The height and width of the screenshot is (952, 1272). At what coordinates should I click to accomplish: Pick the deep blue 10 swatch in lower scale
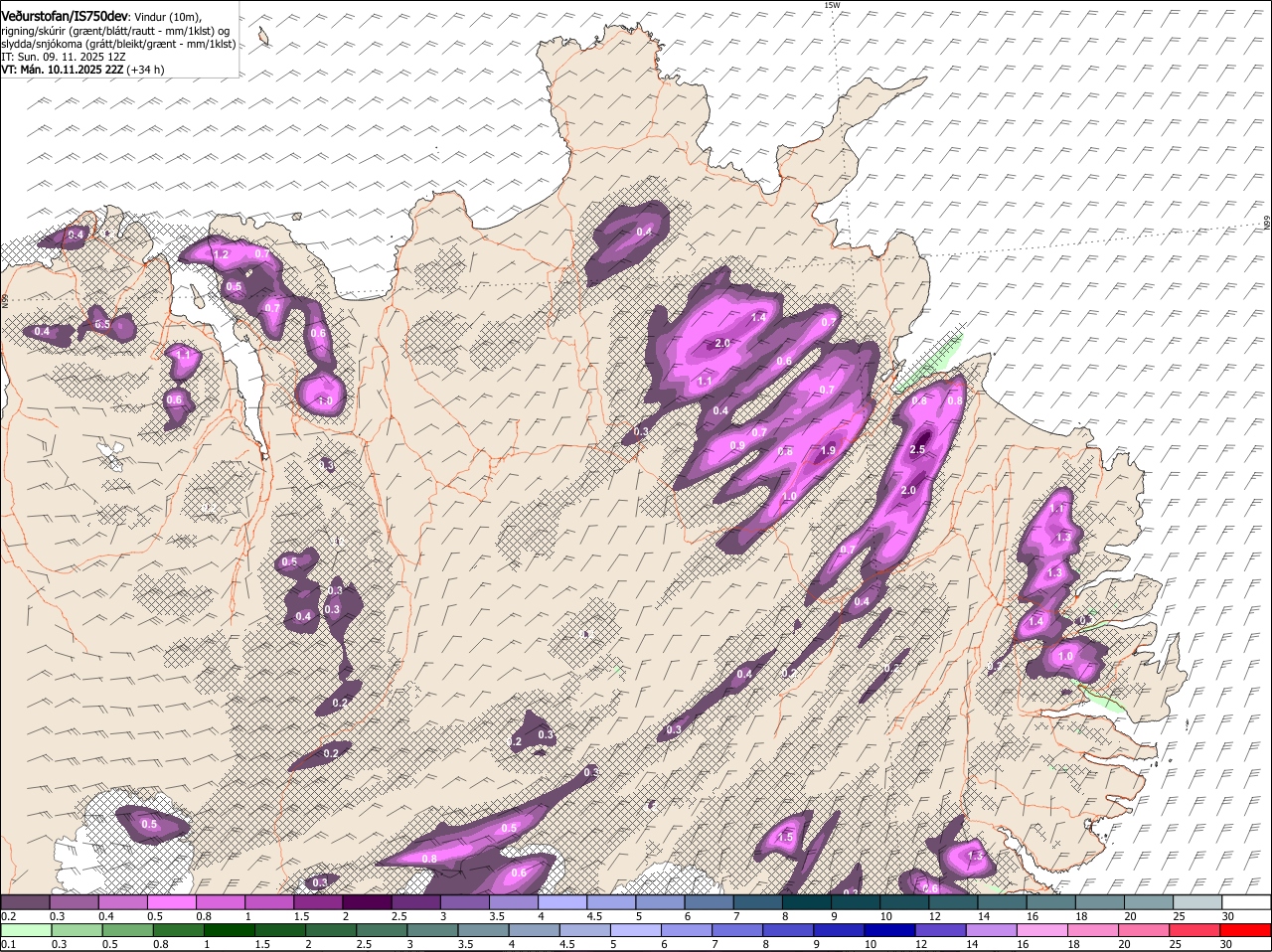[x=890, y=930]
